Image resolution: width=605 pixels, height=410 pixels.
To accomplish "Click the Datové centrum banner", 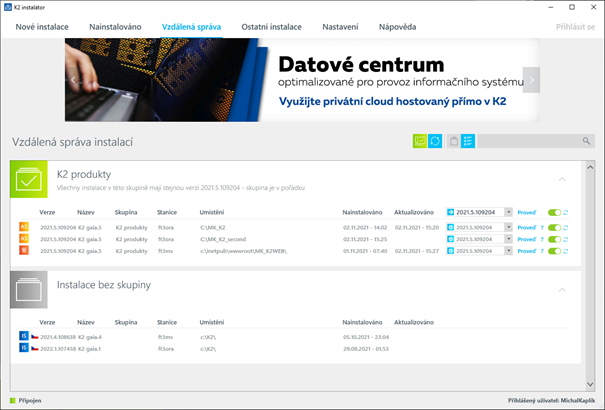I will tap(302, 80).
